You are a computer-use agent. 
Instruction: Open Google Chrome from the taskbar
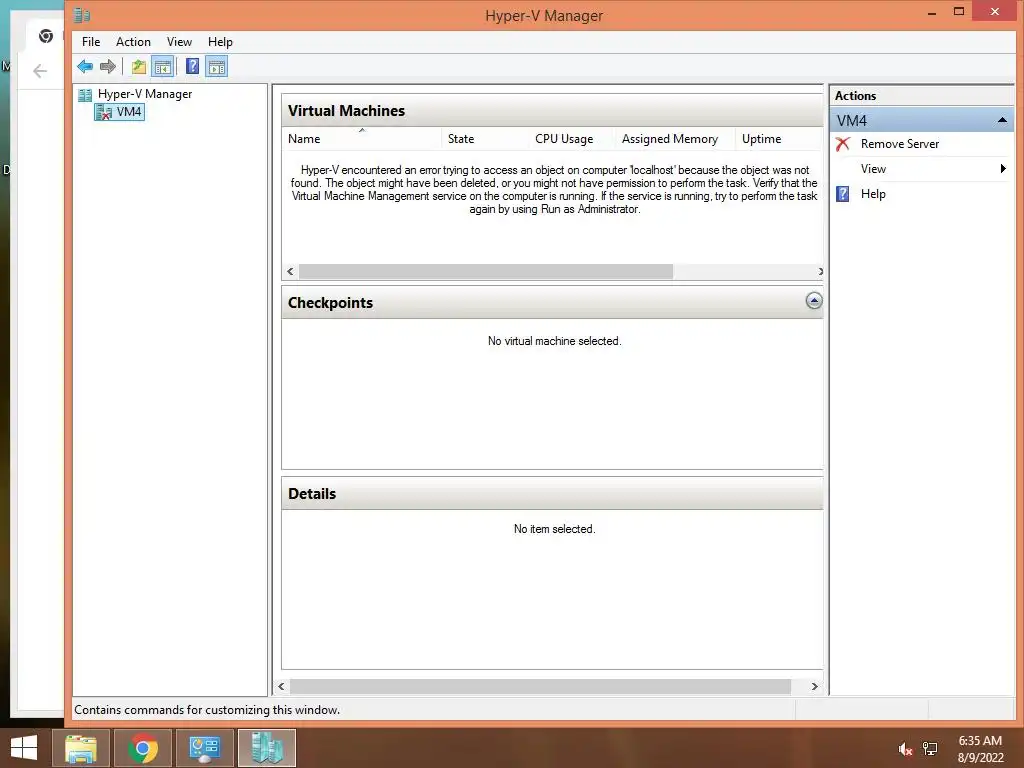(143, 748)
